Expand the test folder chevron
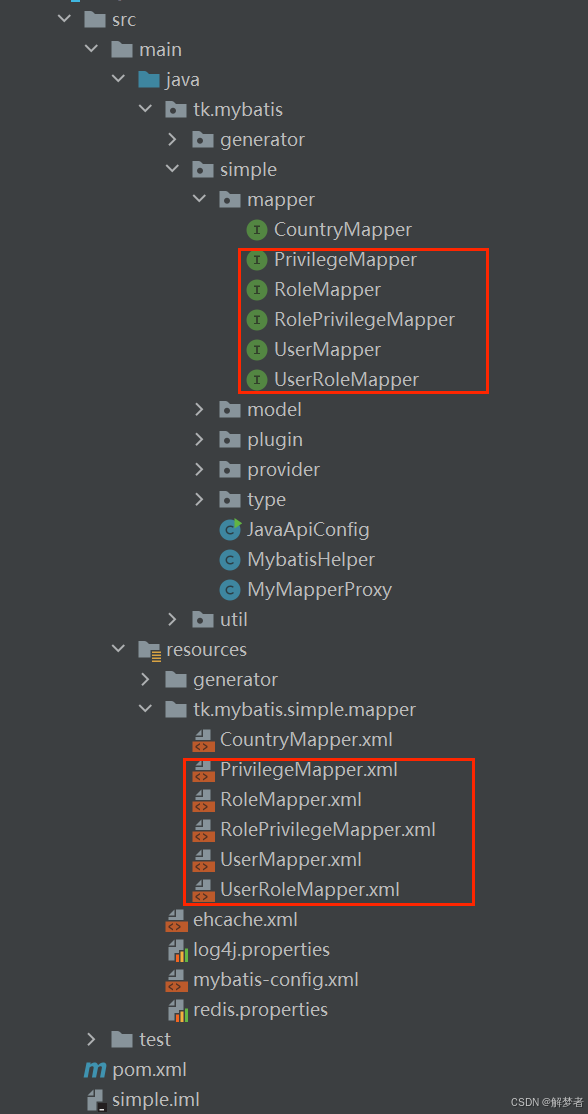 pos(92,1039)
